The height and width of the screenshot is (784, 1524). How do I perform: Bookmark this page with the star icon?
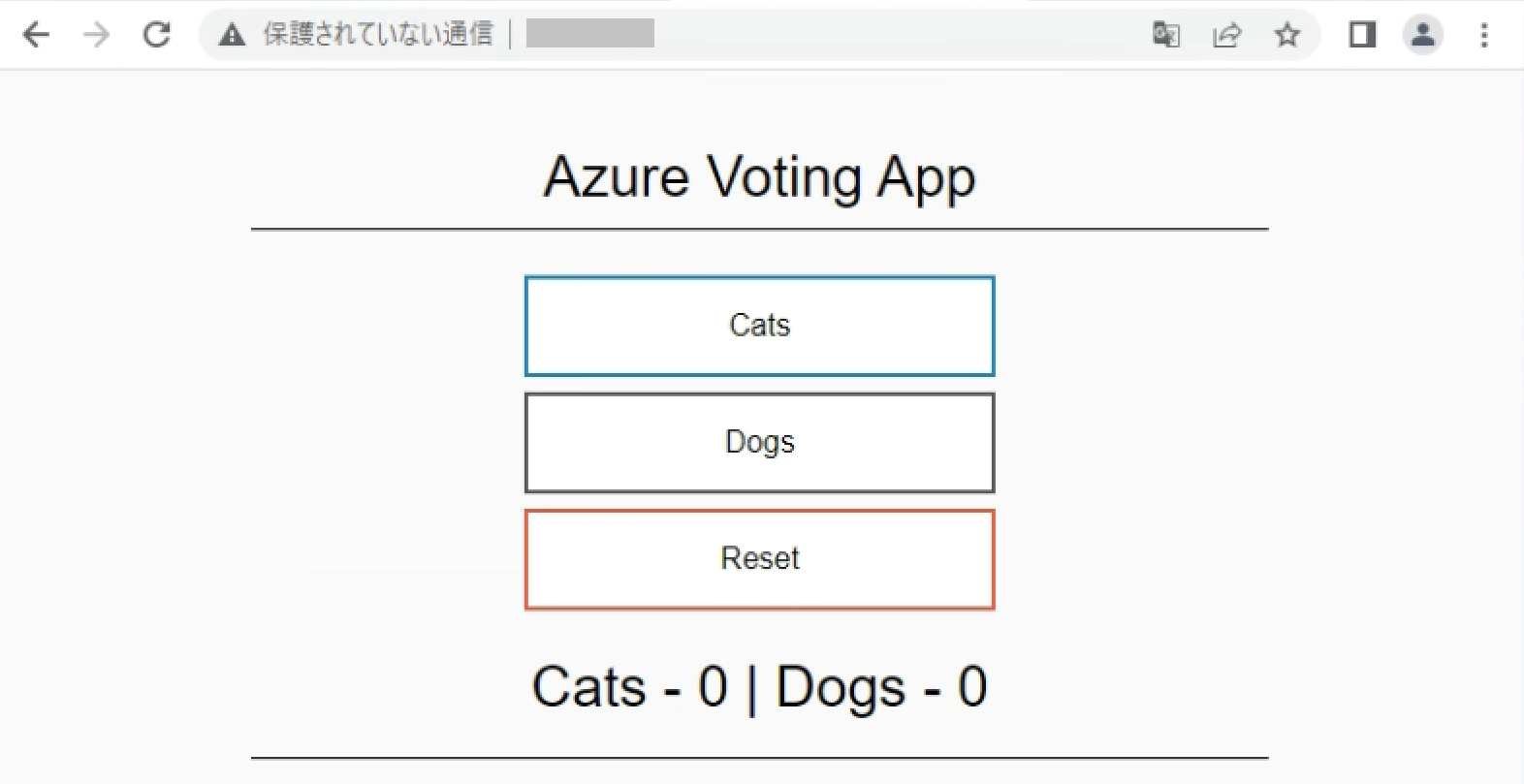point(1287,35)
